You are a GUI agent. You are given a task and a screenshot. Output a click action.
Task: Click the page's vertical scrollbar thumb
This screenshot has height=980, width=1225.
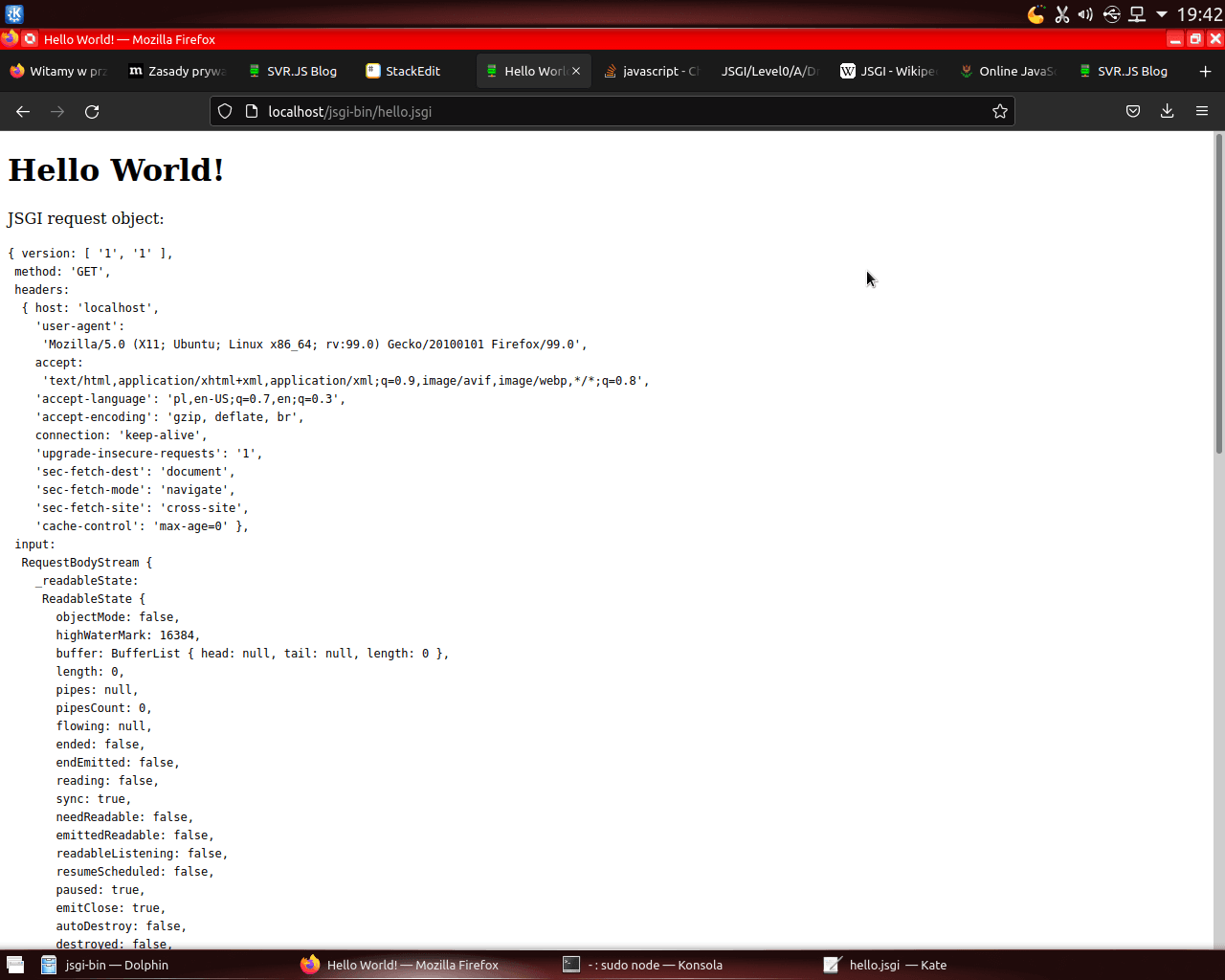(x=1218, y=294)
